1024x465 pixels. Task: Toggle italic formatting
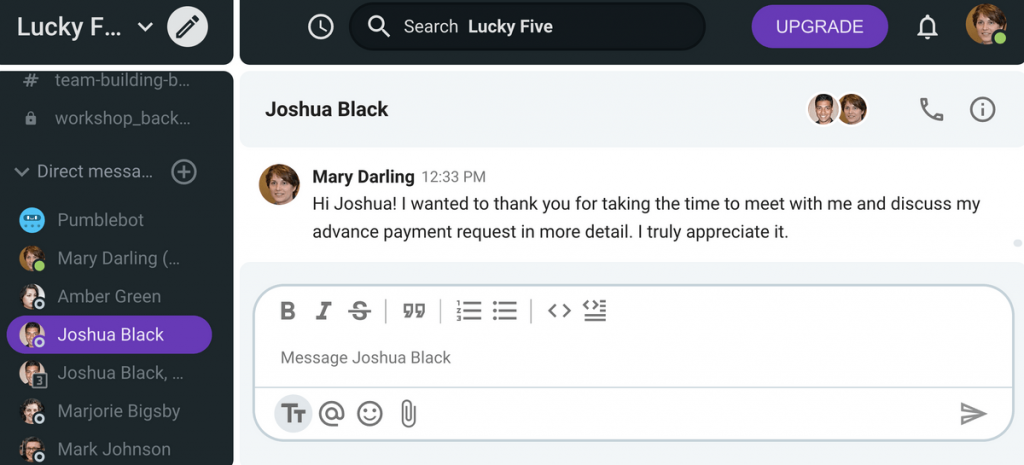[323, 311]
